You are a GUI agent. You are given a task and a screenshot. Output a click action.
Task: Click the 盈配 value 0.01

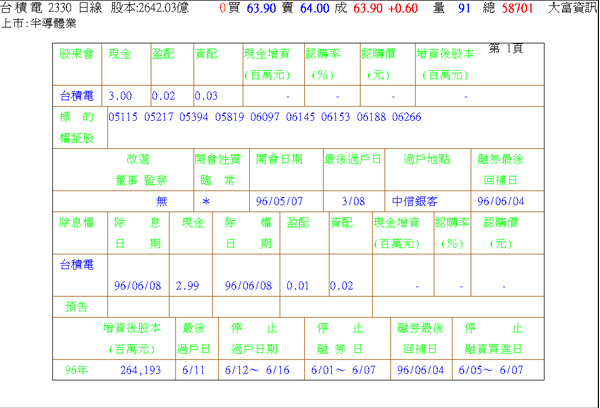pyautogui.click(x=297, y=286)
